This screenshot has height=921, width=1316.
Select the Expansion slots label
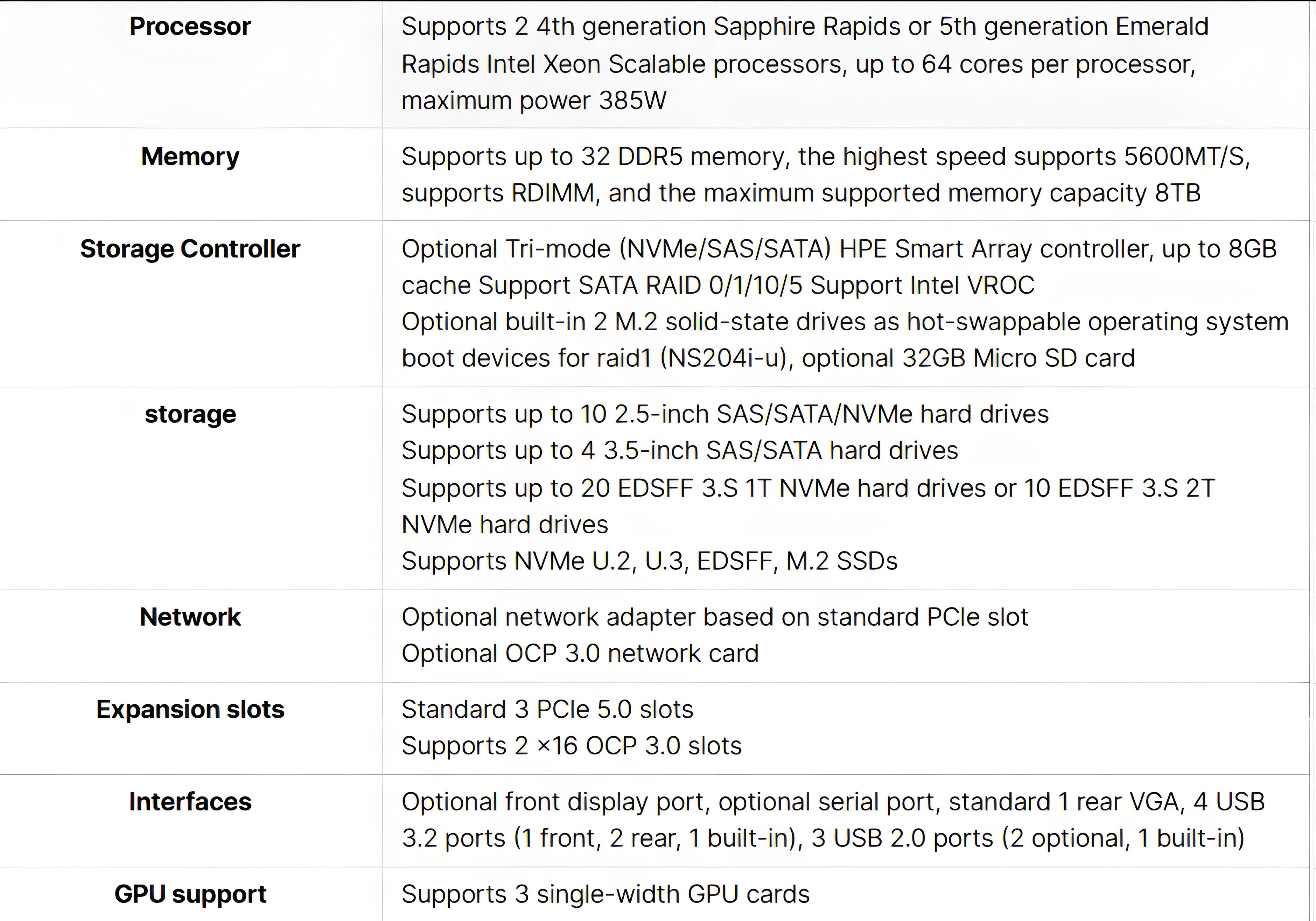coord(190,710)
